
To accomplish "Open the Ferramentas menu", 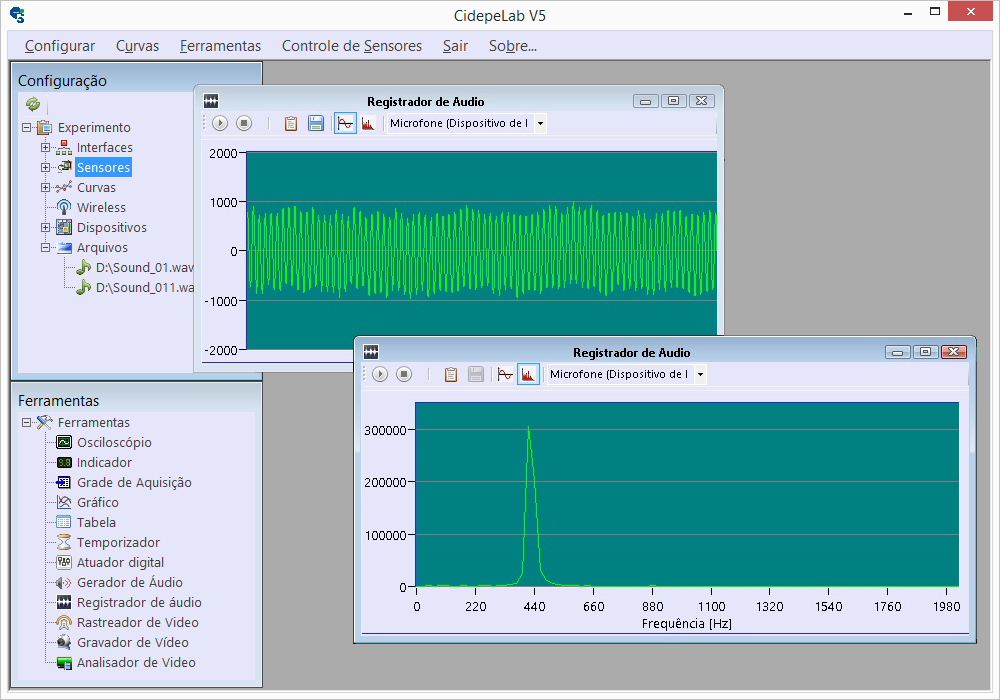I will point(220,46).
